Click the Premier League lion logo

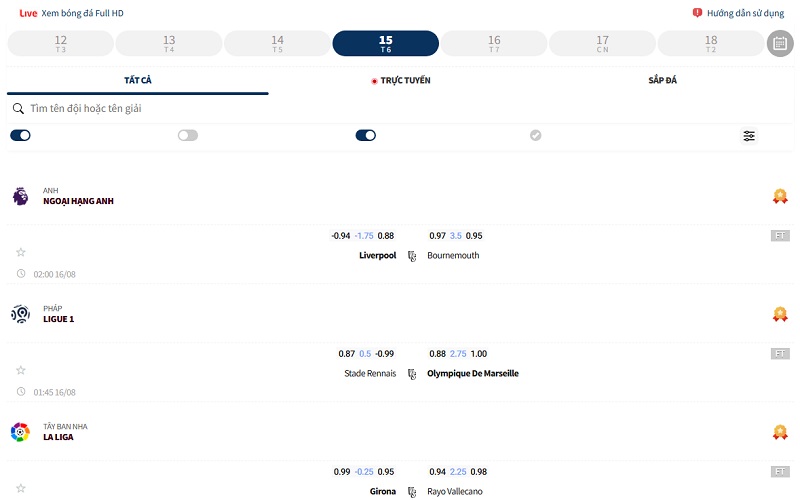(20, 196)
